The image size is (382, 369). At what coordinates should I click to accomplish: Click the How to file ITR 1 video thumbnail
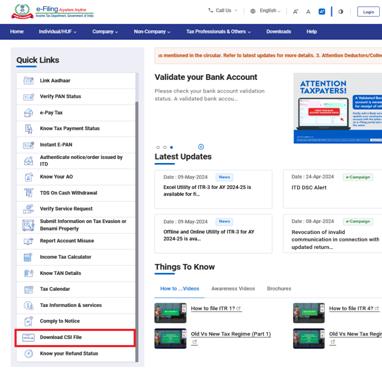point(170,313)
